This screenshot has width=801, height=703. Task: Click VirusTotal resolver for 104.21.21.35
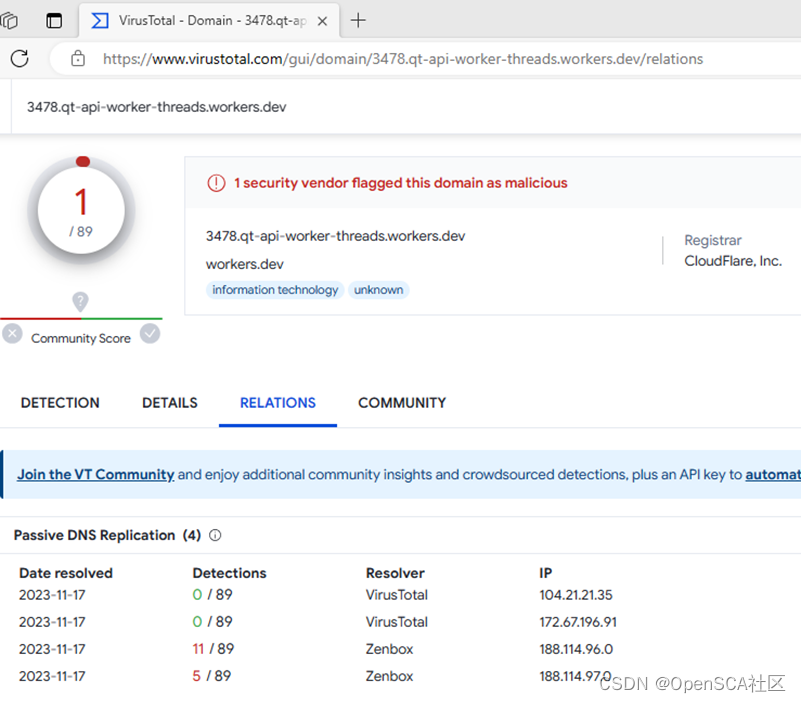pyautogui.click(x=397, y=595)
